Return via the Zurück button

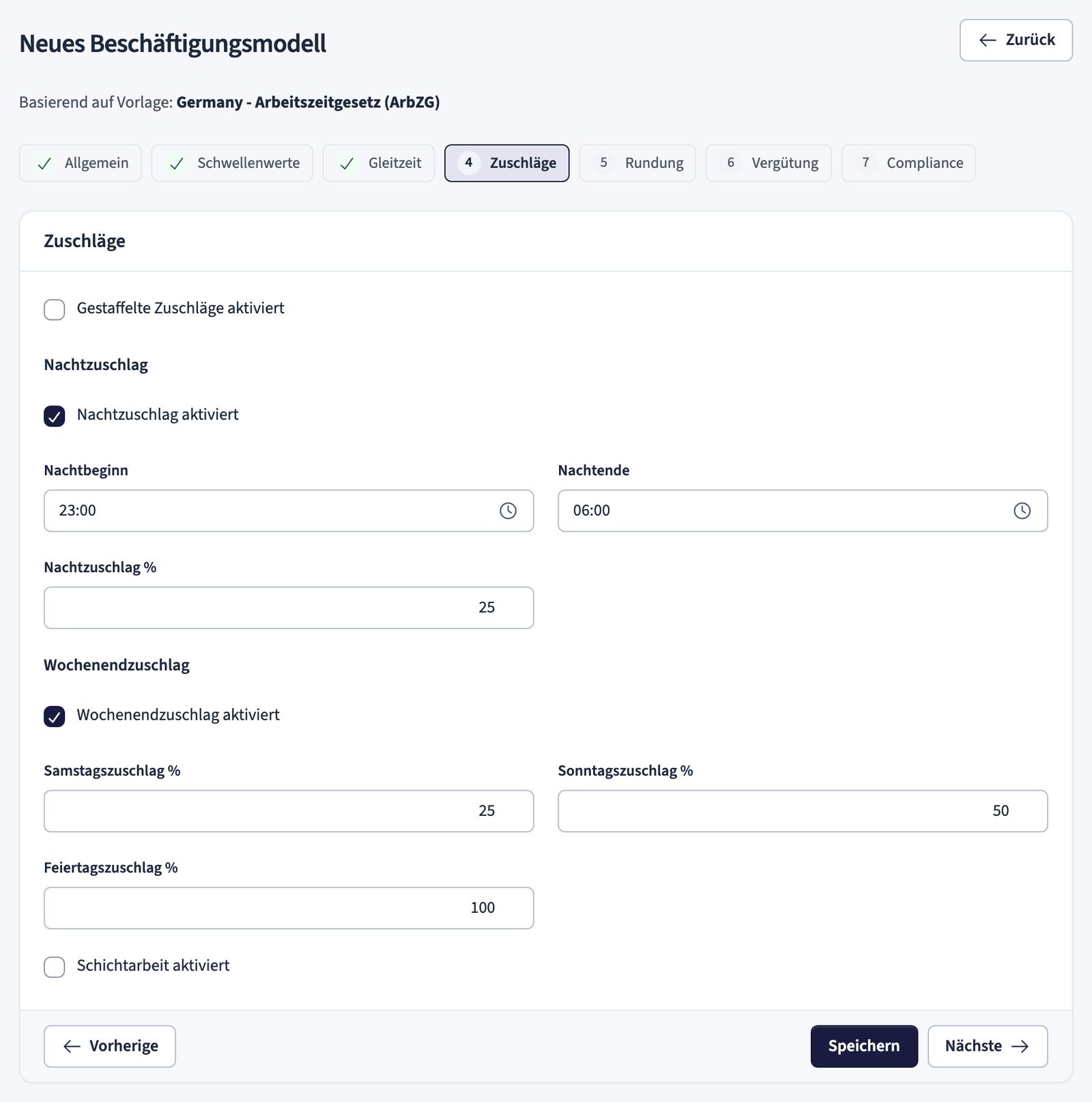[x=1016, y=40]
